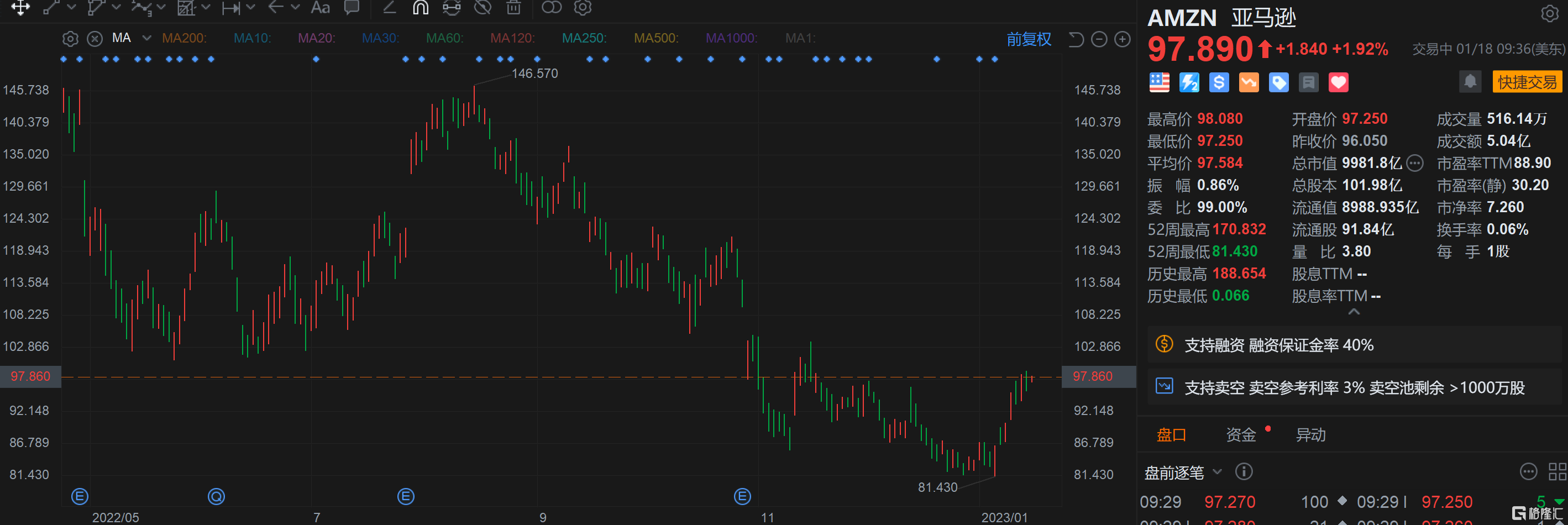This screenshot has height=525, width=1568.
Task: Switch to the 盘口 tab
Action: 1171,434
